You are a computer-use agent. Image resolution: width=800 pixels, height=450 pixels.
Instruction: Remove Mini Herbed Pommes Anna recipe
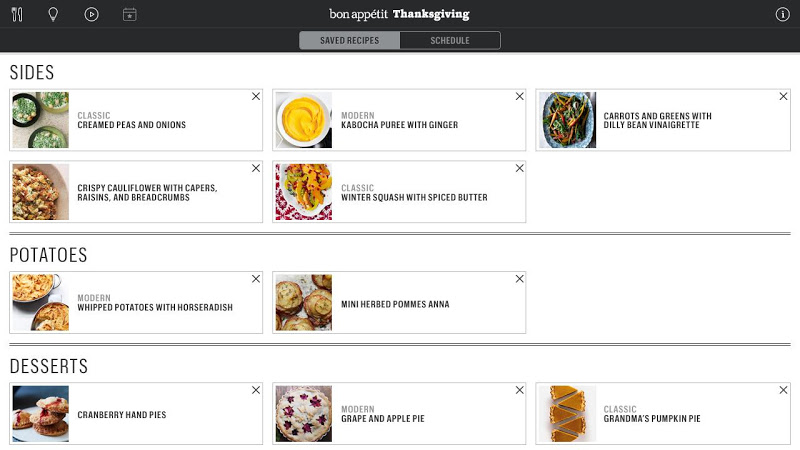tap(519, 279)
